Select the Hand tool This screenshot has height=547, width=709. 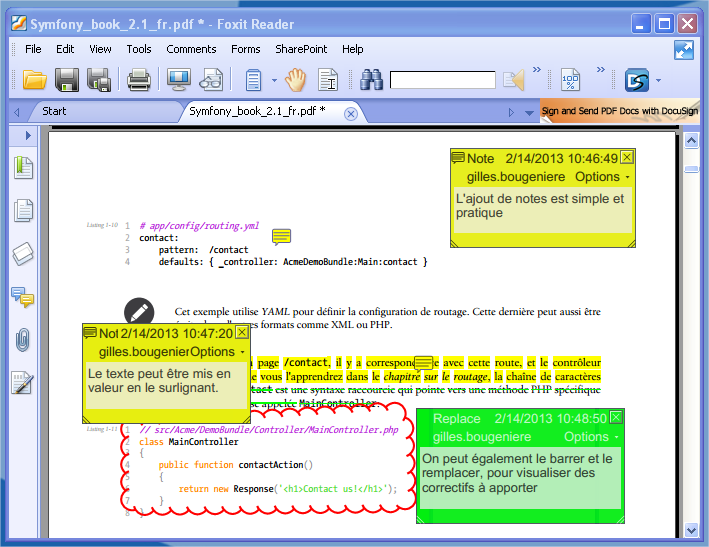tap(296, 80)
